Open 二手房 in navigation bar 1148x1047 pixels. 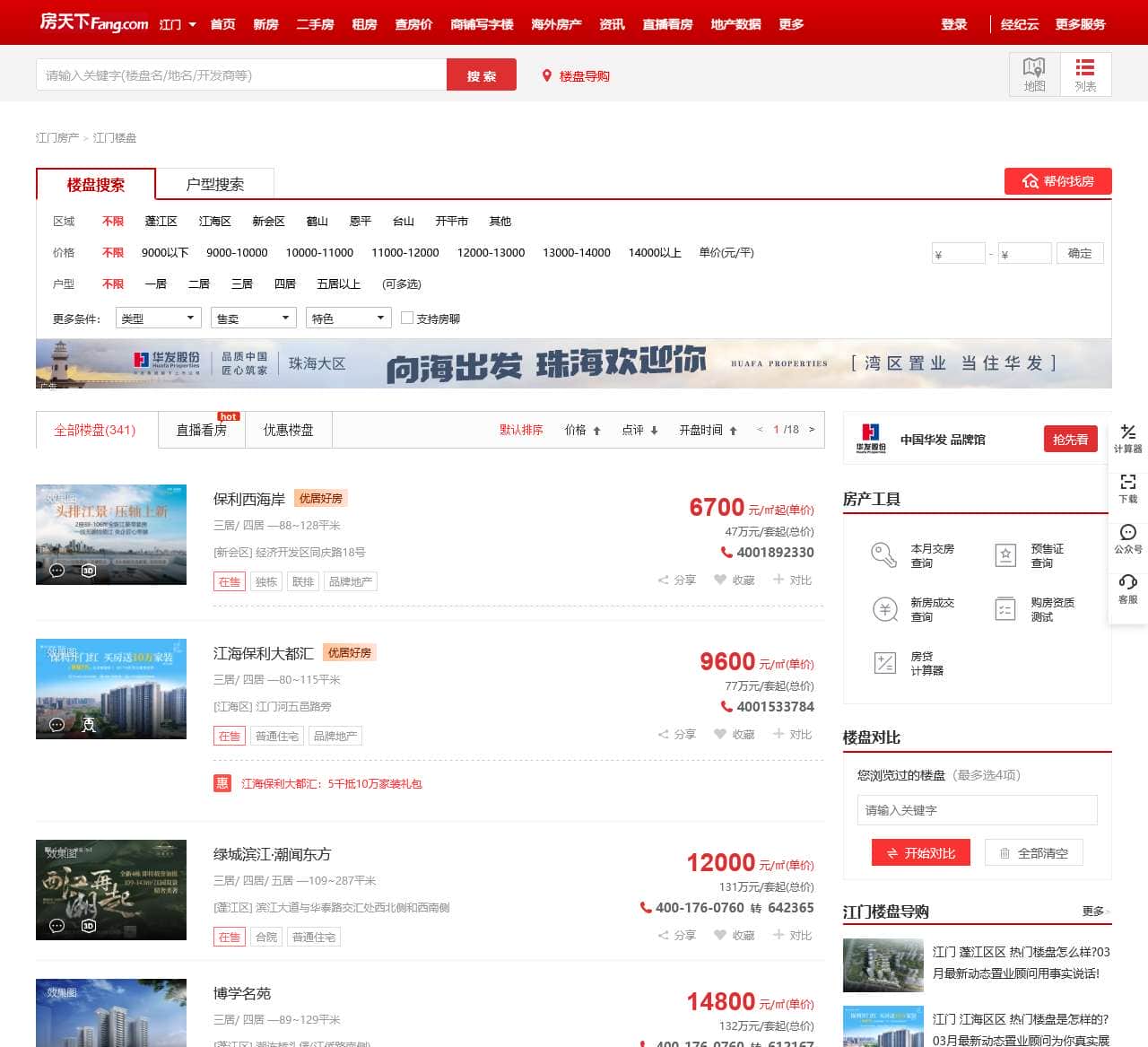[315, 24]
